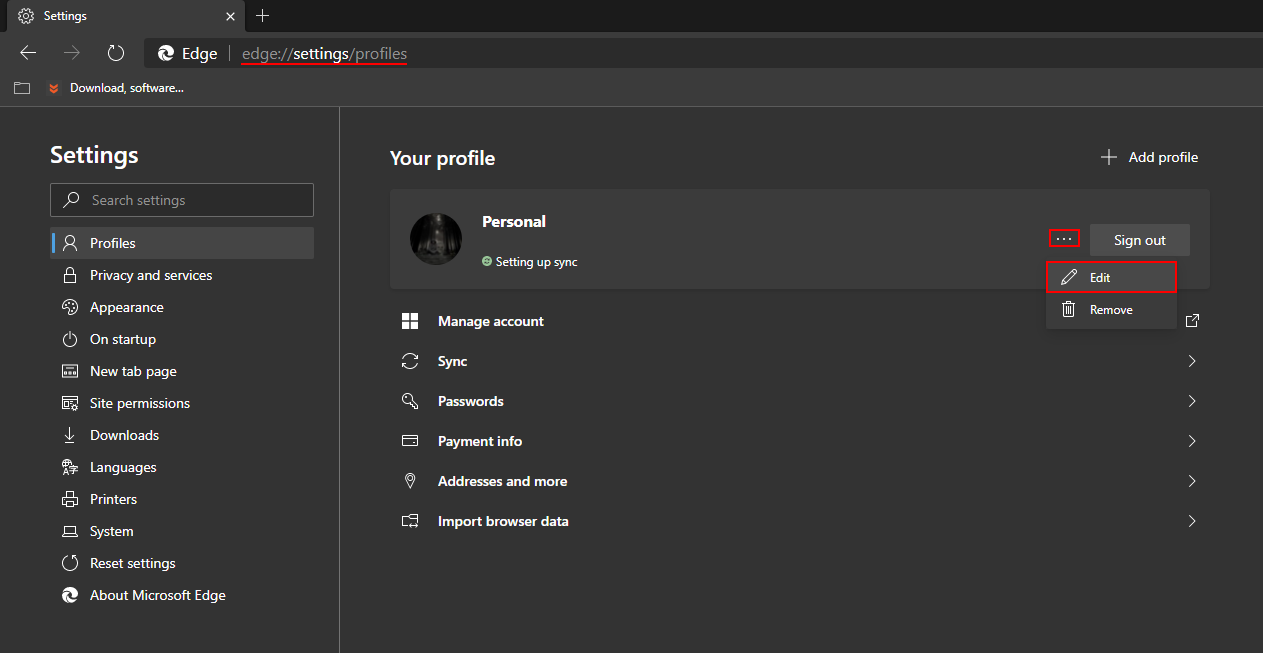Open Profiles in the settings sidebar
1263x653 pixels.
[x=182, y=243]
